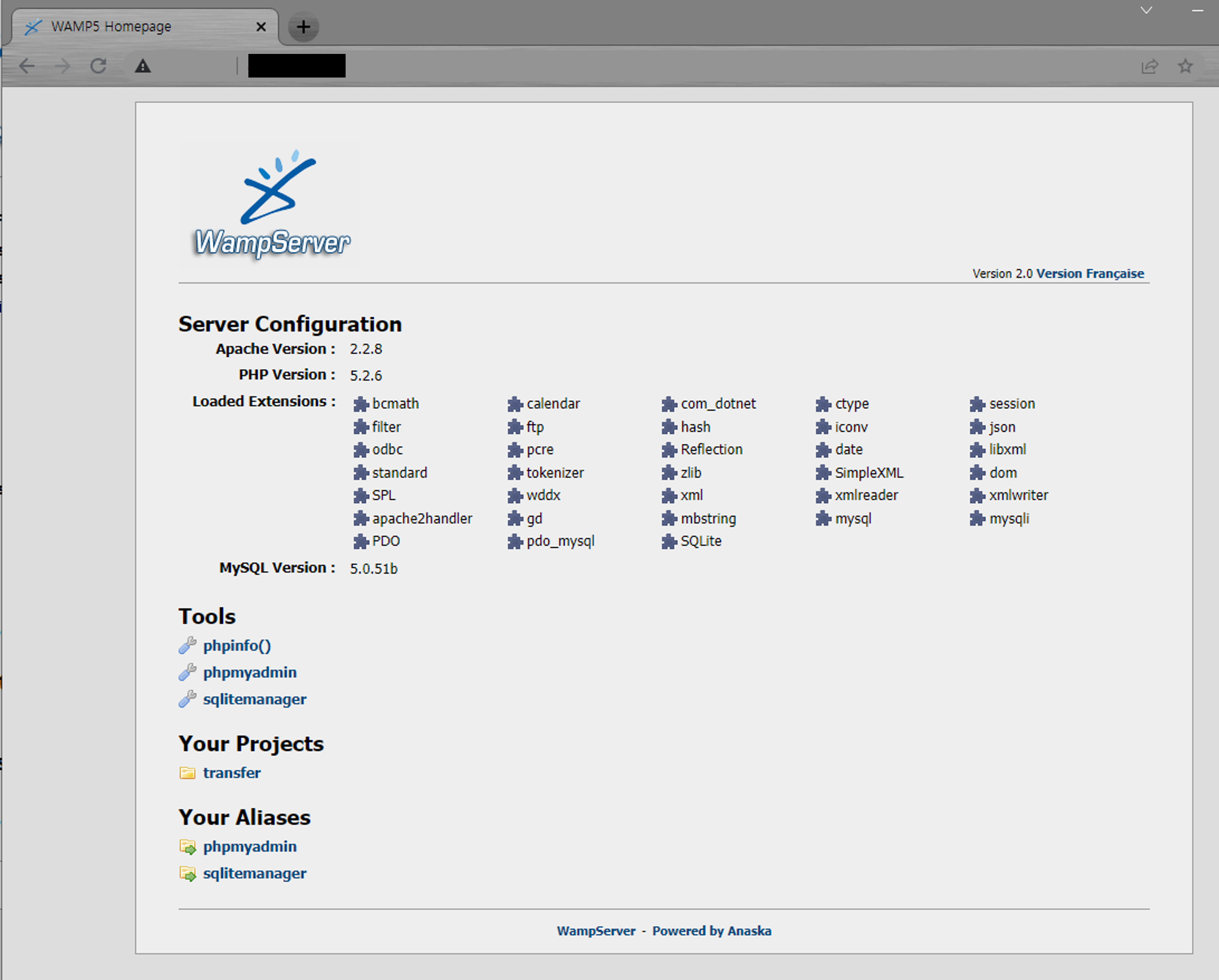Click the alias folder icon beside sqlitemanager
Screen dimensions: 1219x980
187,873
